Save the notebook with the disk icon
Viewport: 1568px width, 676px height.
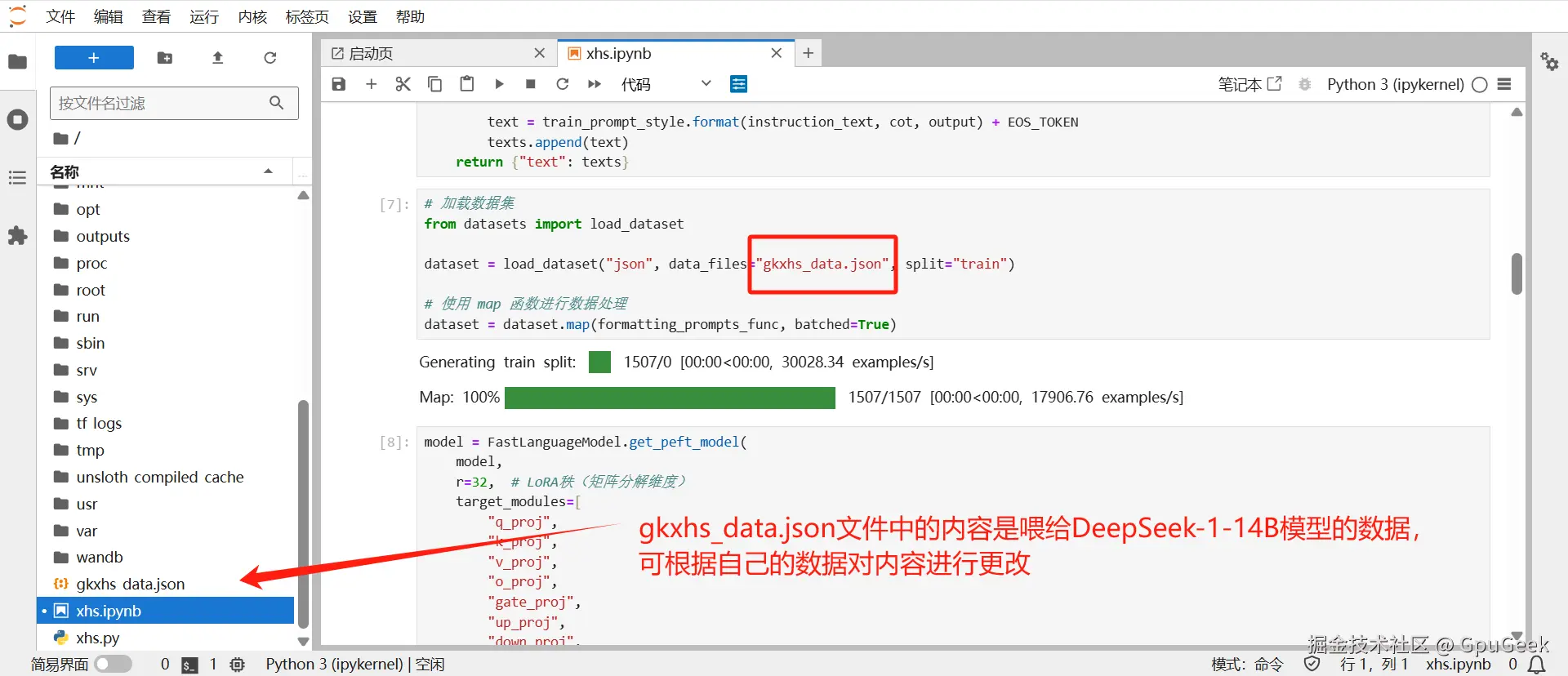(339, 84)
